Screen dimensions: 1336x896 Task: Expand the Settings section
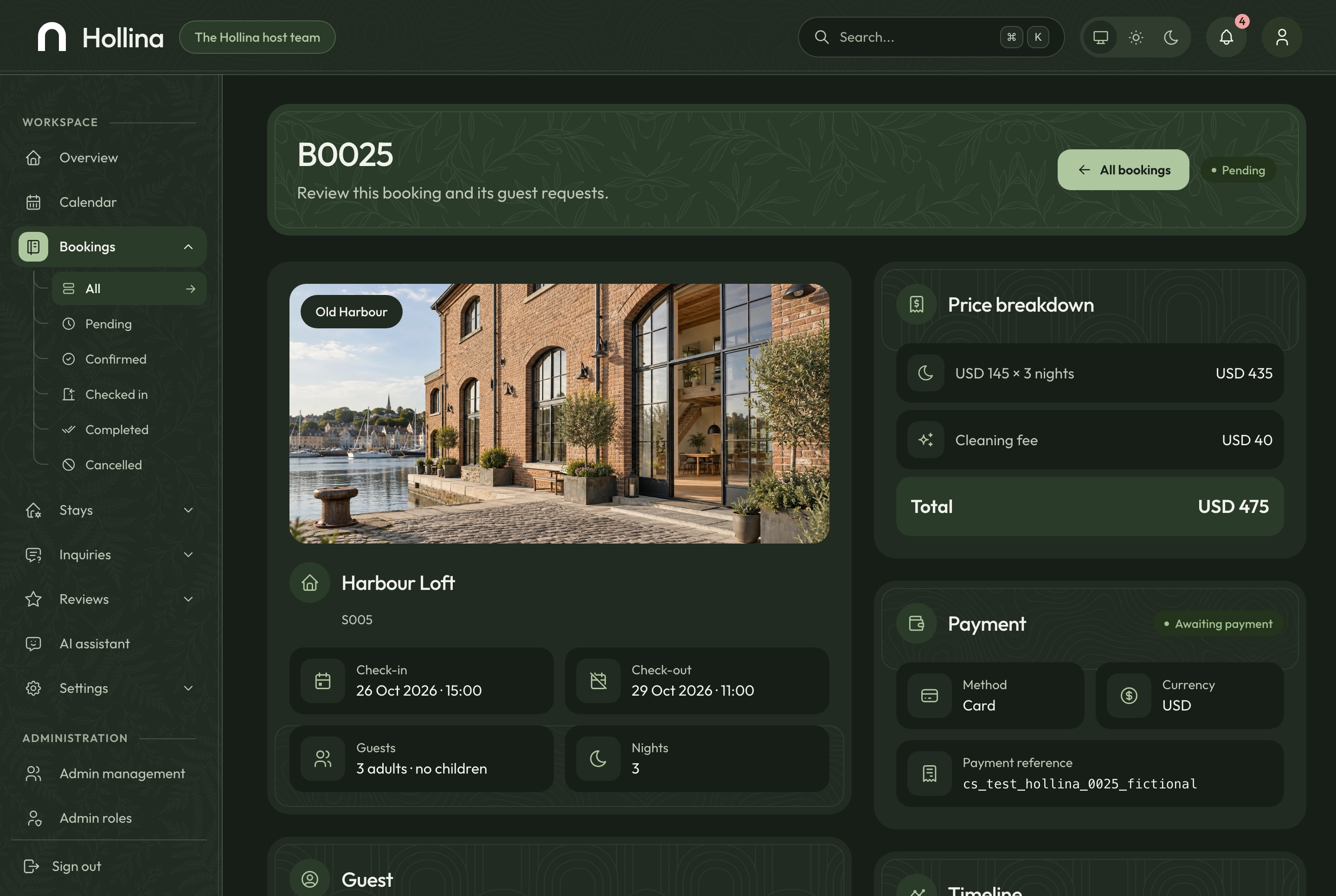click(109, 689)
